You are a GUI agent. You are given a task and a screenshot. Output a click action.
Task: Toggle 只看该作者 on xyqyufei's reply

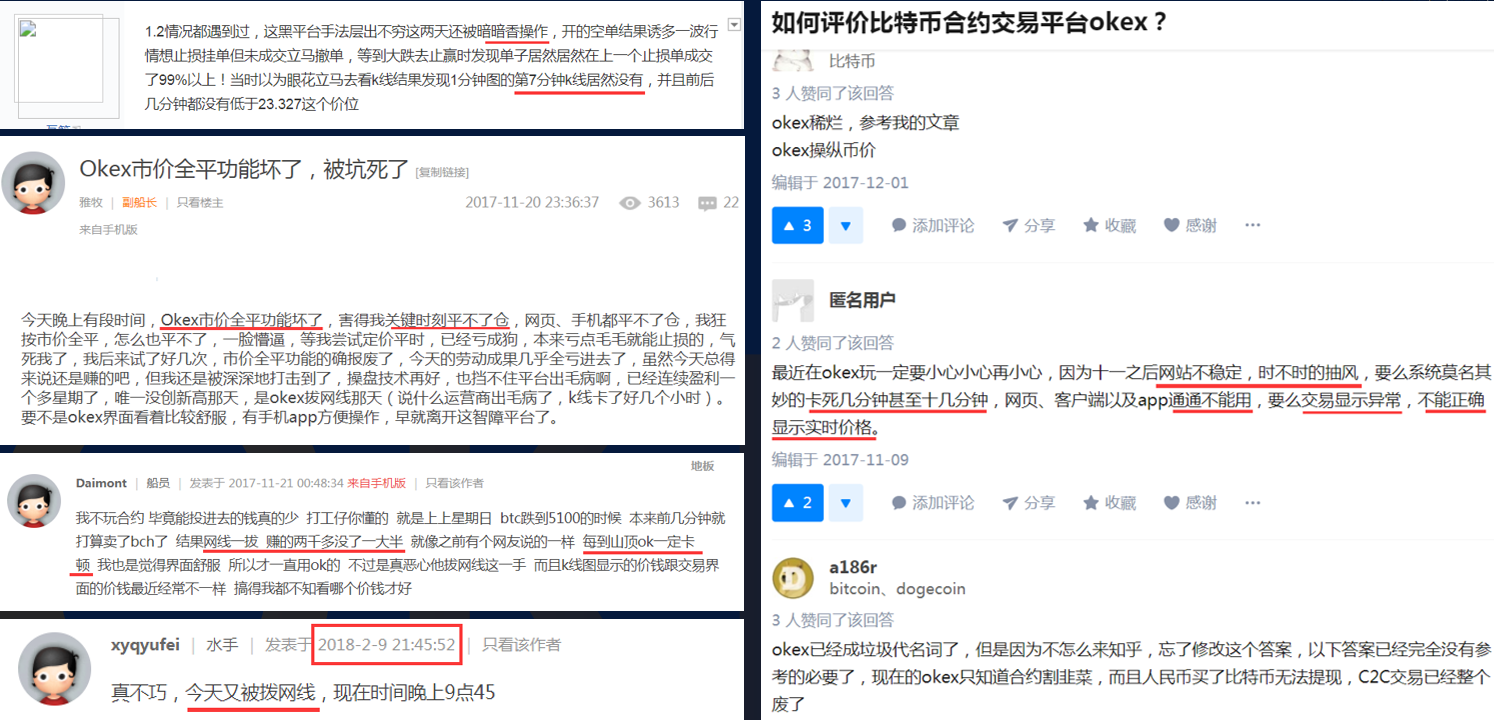pos(521,645)
